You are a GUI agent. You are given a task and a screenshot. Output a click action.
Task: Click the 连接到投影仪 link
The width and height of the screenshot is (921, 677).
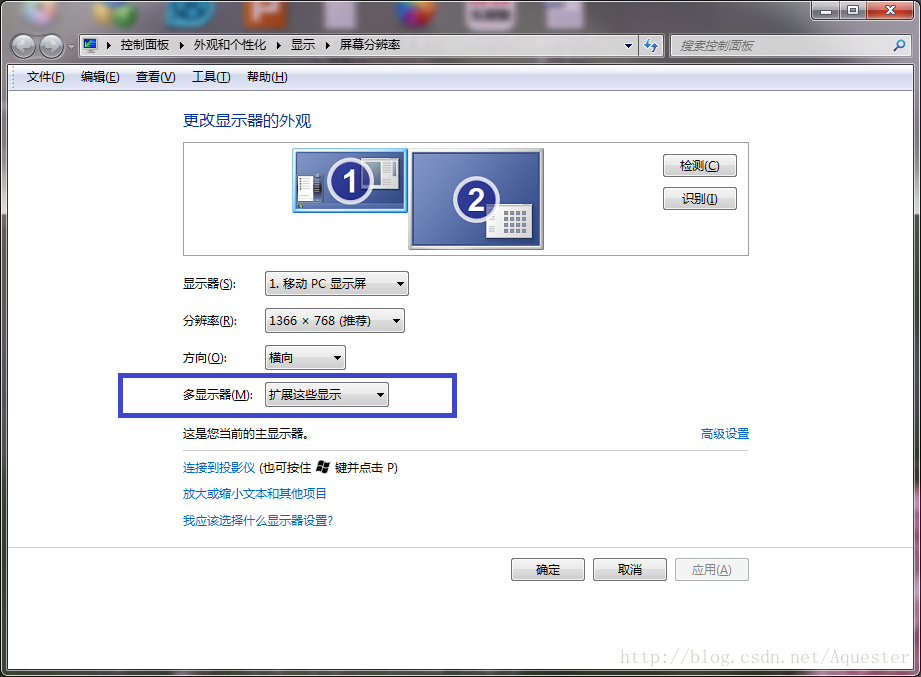(219, 467)
